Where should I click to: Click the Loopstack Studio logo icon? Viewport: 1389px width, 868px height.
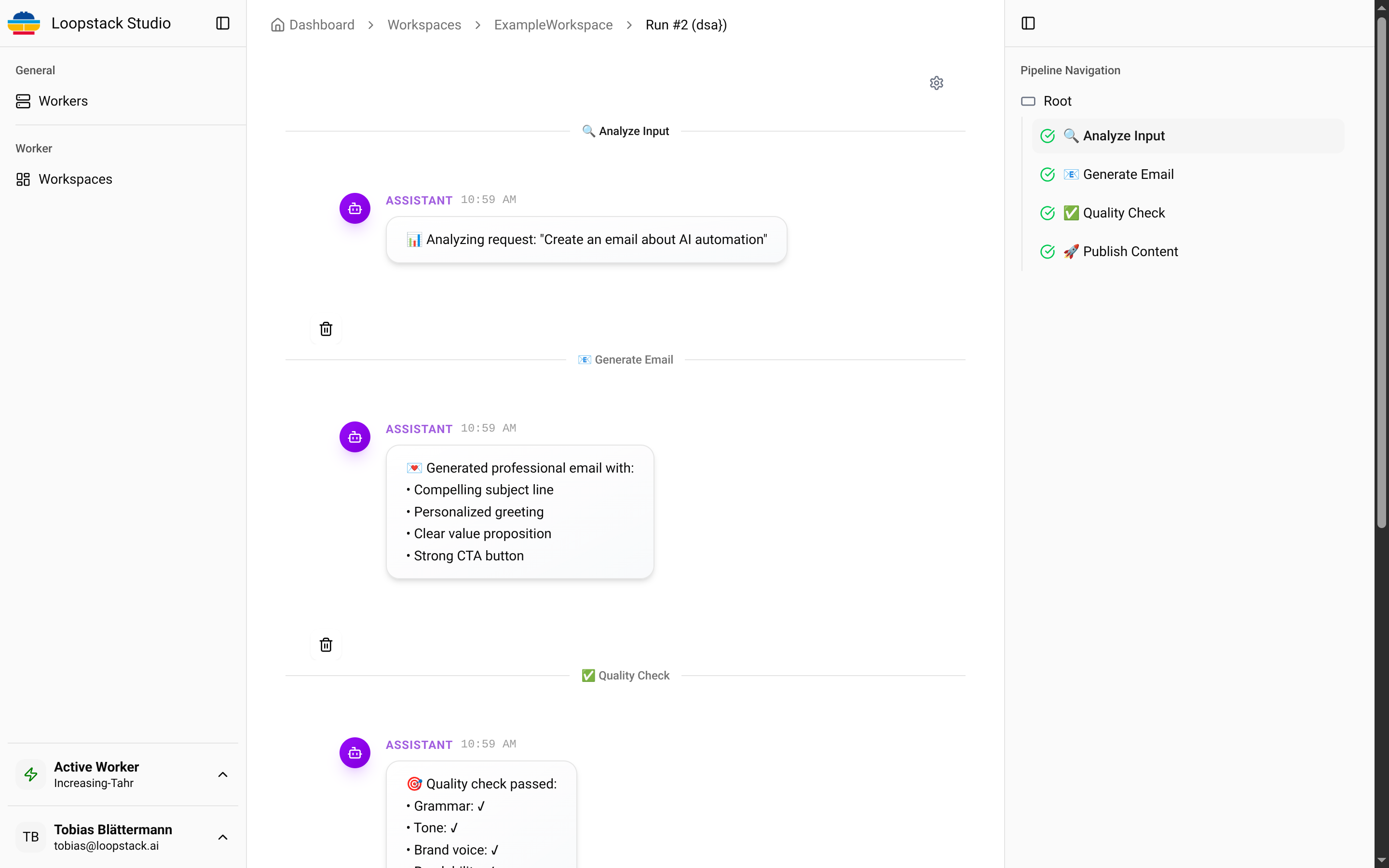24,23
